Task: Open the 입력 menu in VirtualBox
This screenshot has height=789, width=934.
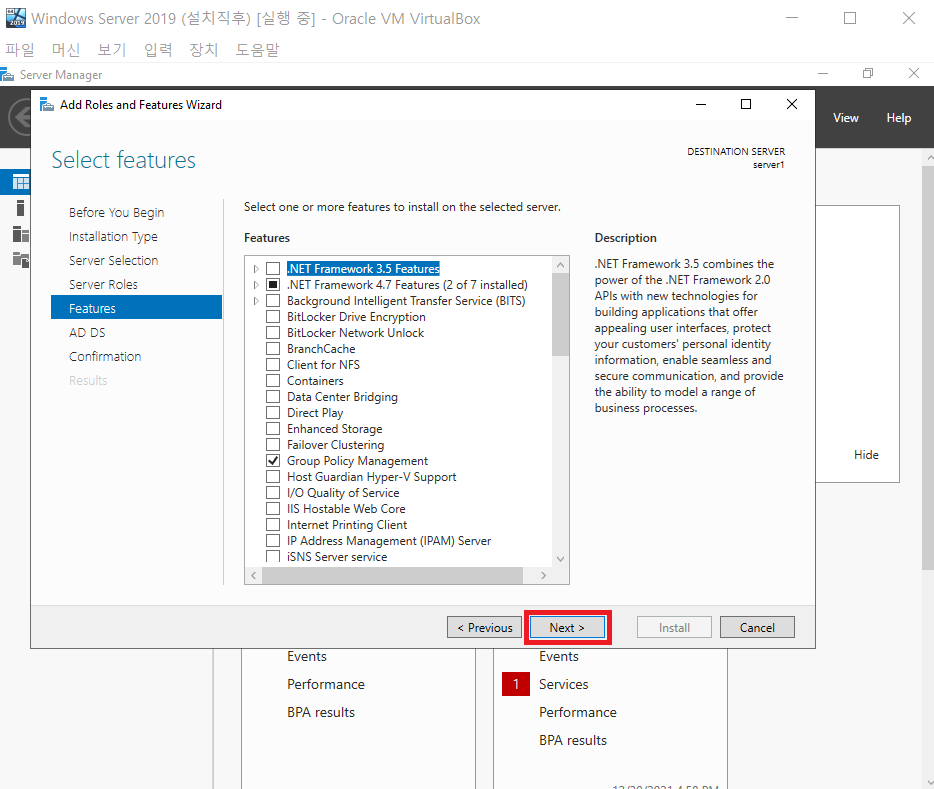Action: 158,49
